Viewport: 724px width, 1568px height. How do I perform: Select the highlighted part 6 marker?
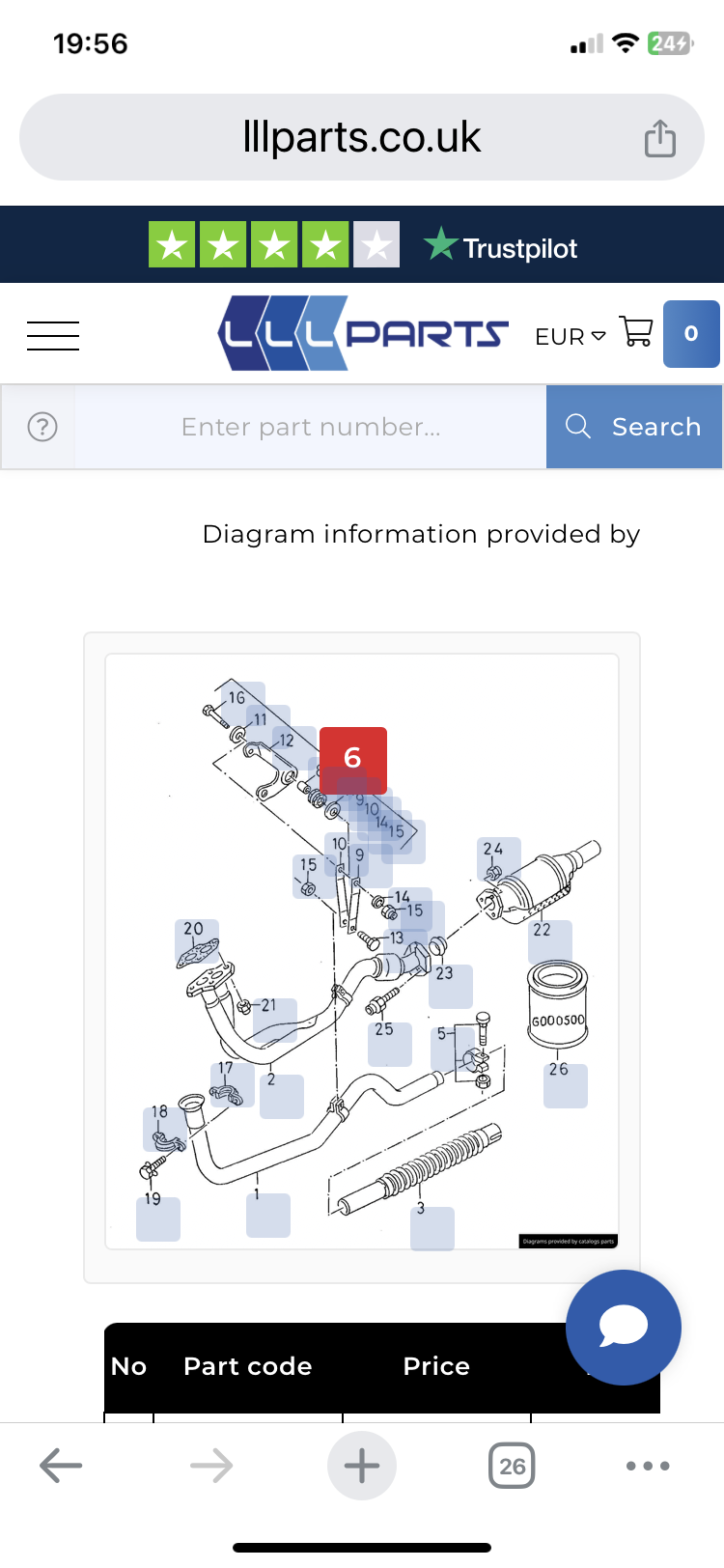[x=353, y=760]
